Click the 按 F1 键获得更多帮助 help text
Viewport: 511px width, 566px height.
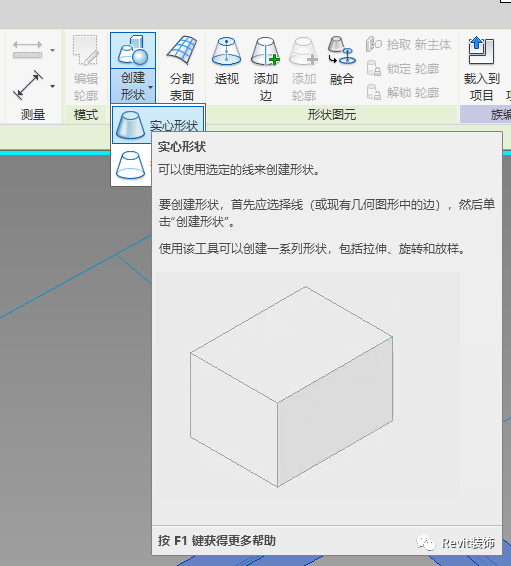[x=217, y=541]
